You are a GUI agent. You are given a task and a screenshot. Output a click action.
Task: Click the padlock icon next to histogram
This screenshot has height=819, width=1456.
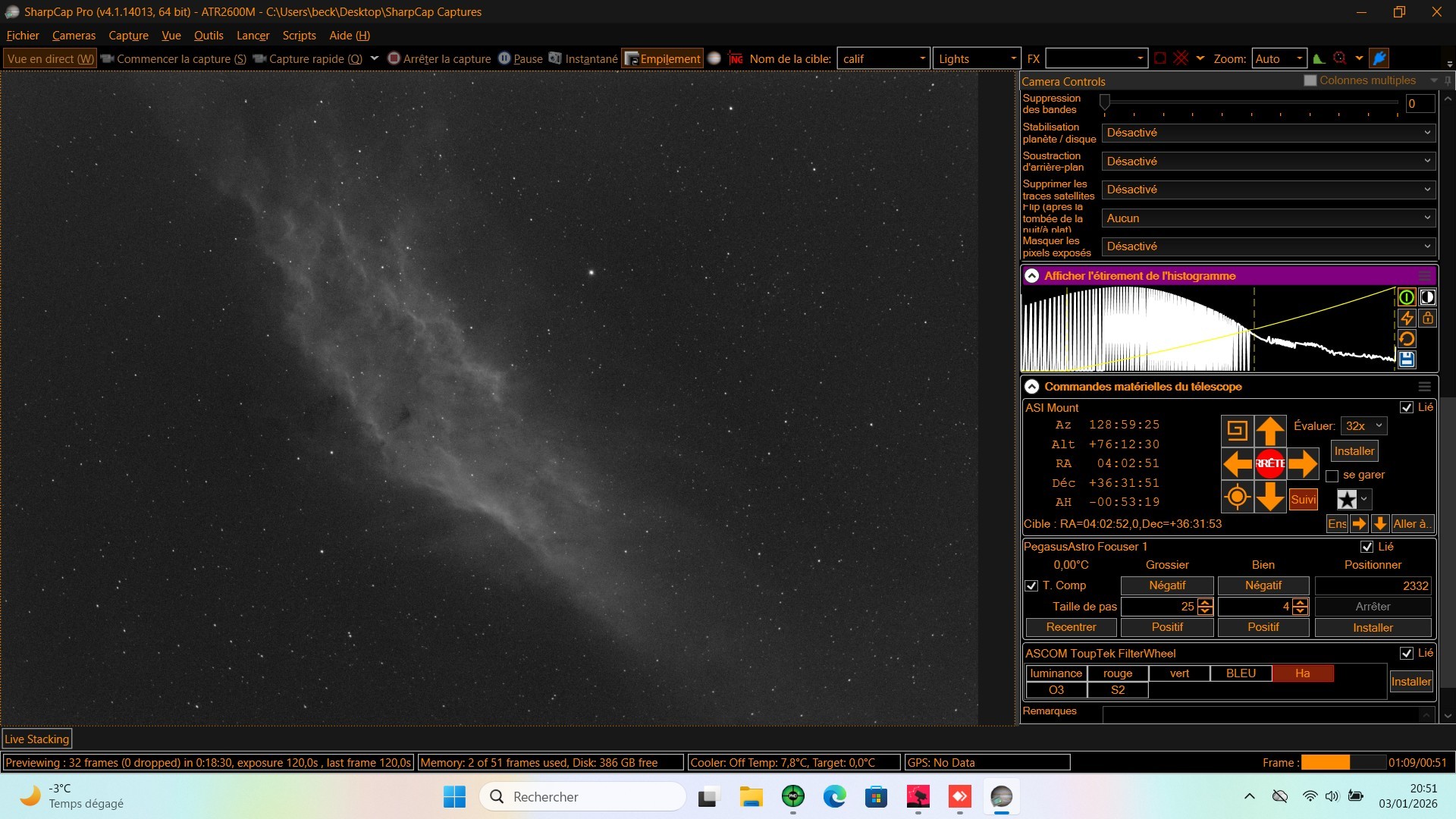tap(1427, 318)
